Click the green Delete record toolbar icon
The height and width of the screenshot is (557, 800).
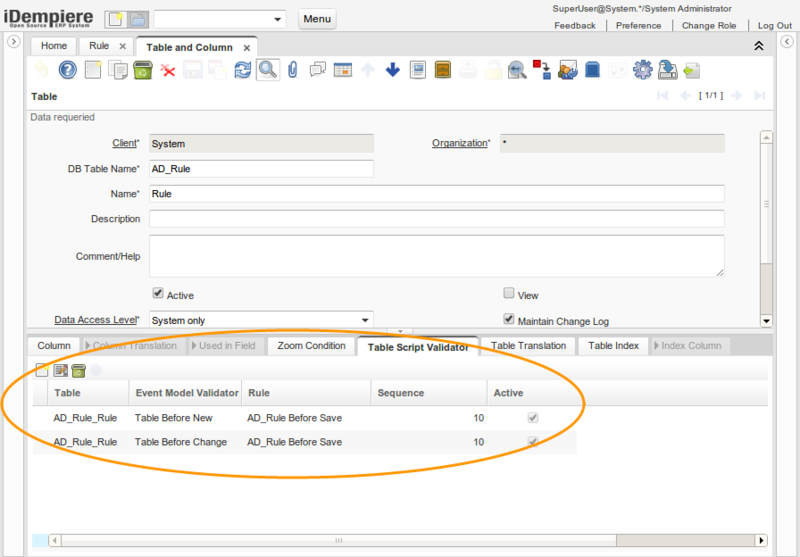[x=143, y=70]
